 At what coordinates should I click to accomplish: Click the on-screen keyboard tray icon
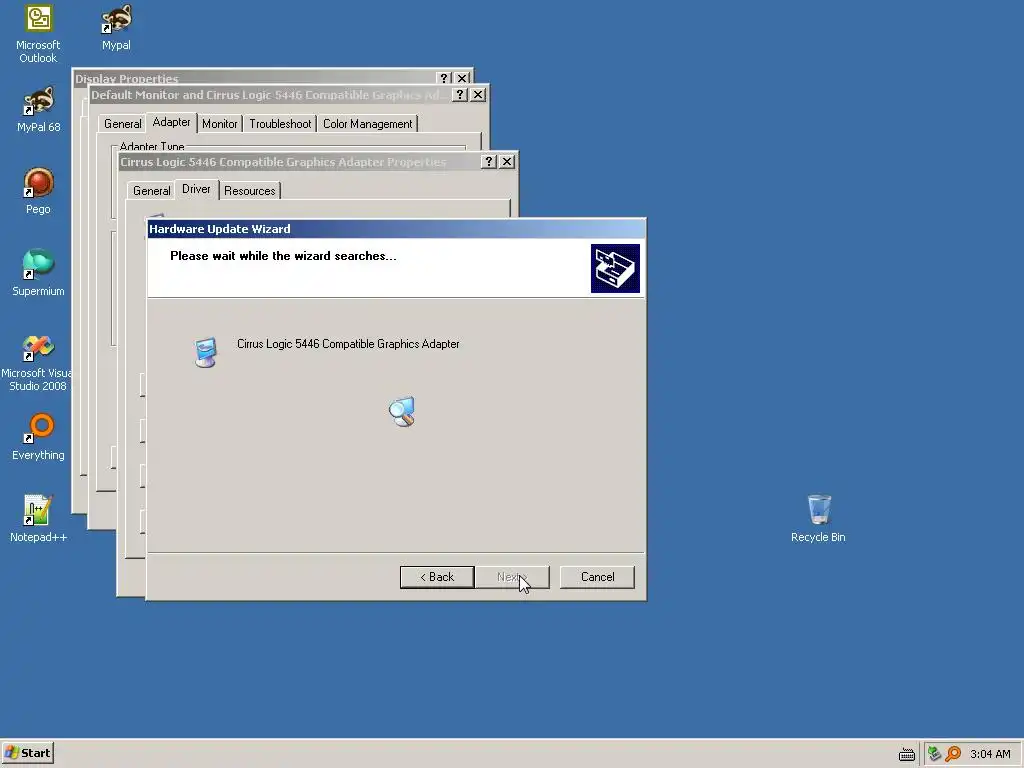point(906,754)
